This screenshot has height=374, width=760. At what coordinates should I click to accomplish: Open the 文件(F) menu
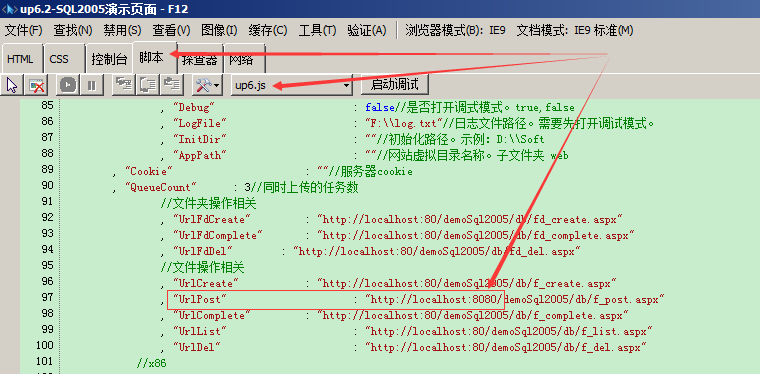point(24,31)
